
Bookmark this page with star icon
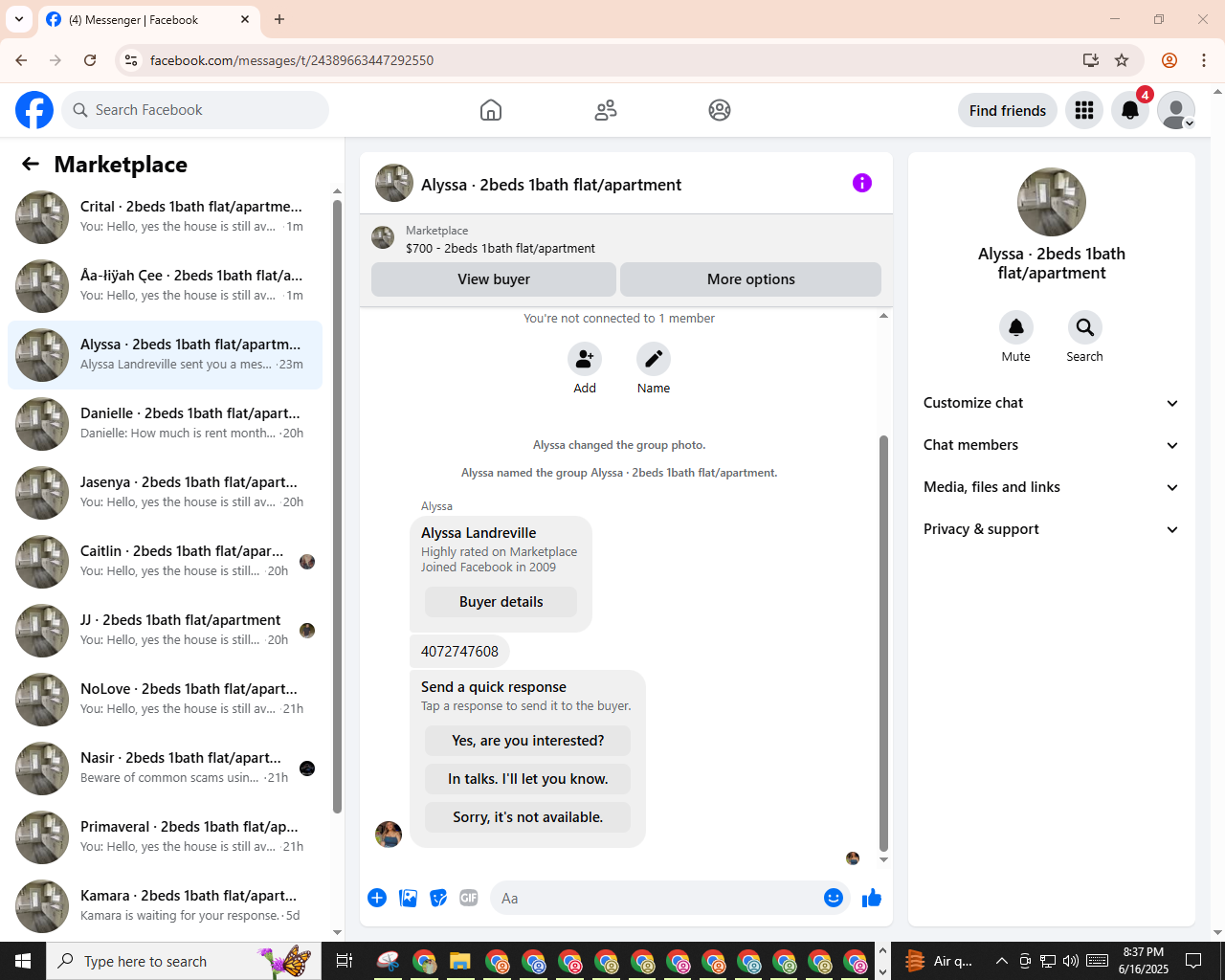click(x=1122, y=60)
